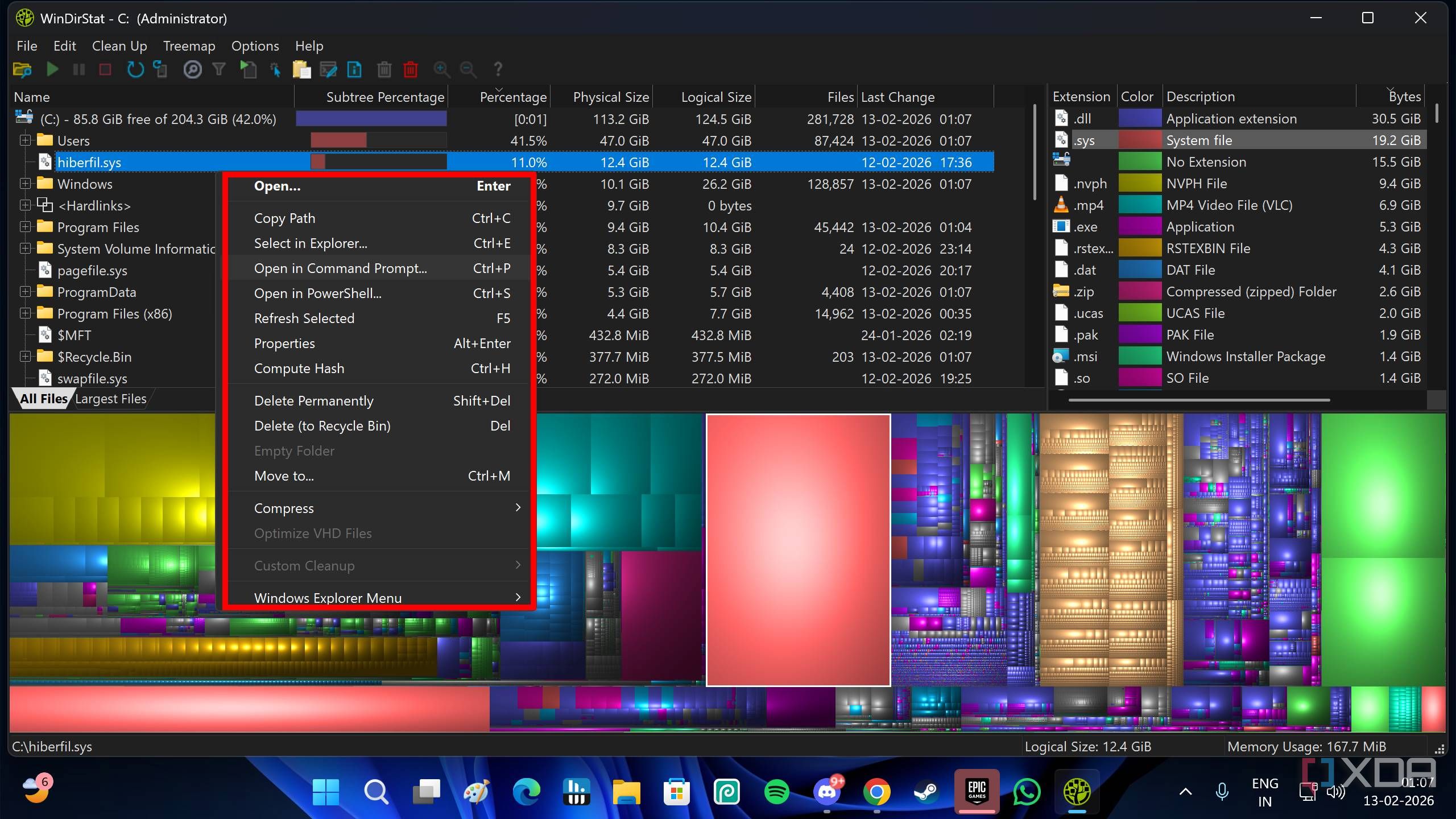Choose Move to... in context menu
The width and height of the screenshot is (1456, 819).
[x=379, y=475]
